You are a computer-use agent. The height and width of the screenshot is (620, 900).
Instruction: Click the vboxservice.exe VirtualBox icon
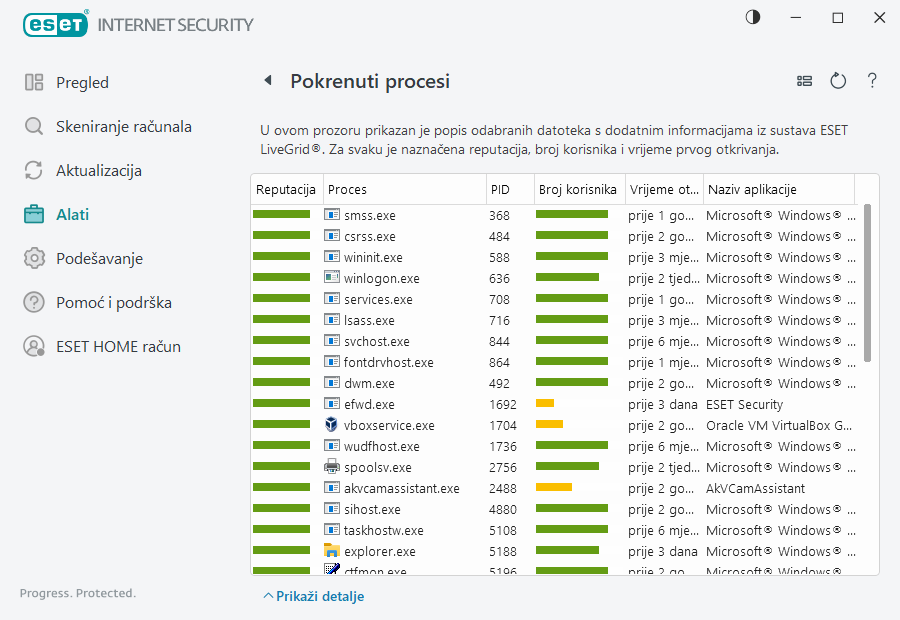pyautogui.click(x=332, y=425)
